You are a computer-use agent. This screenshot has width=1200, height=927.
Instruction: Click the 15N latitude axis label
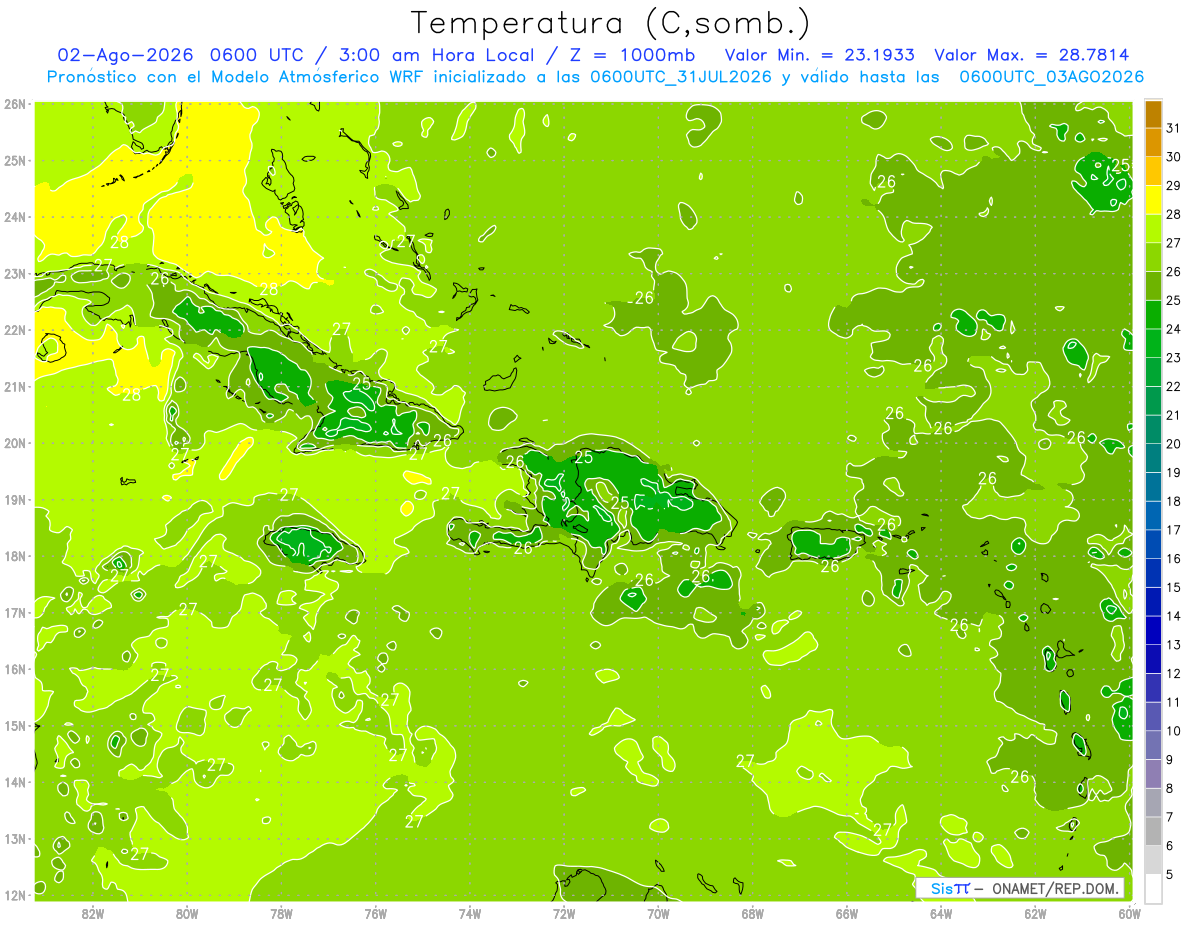16,726
